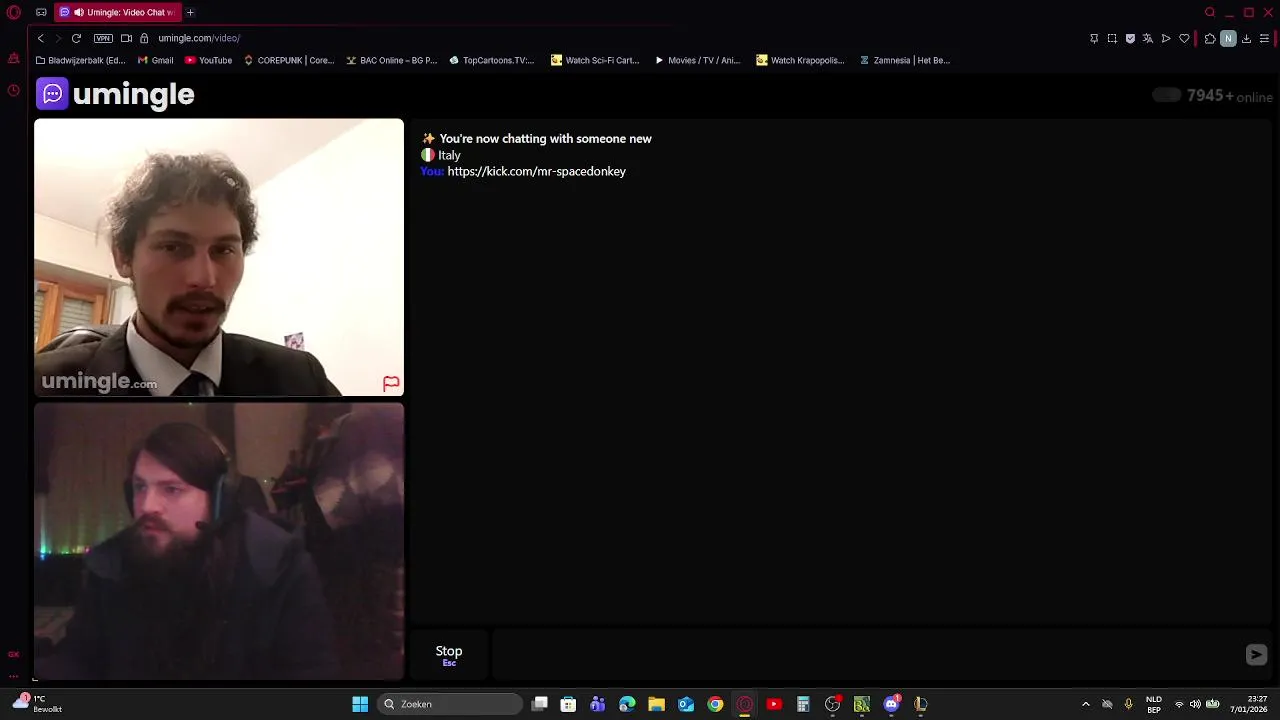Launch Discord from the taskbar
Viewport: 1280px width, 720px height.
891,704
